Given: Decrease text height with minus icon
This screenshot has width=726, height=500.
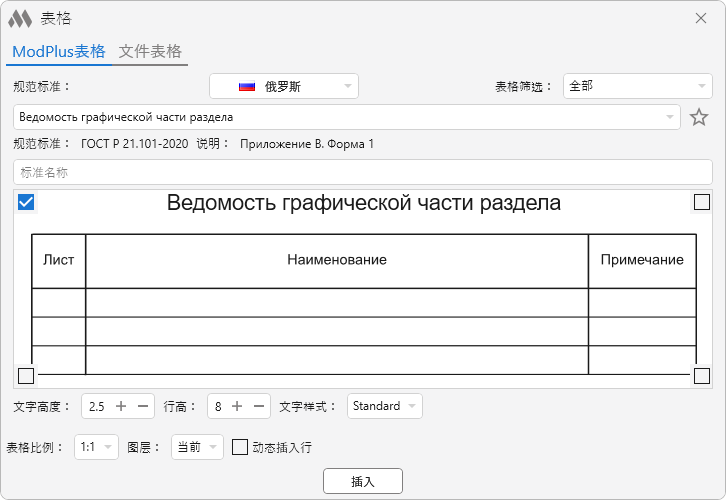Looking at the screenshot, I should tap(143, 406).
